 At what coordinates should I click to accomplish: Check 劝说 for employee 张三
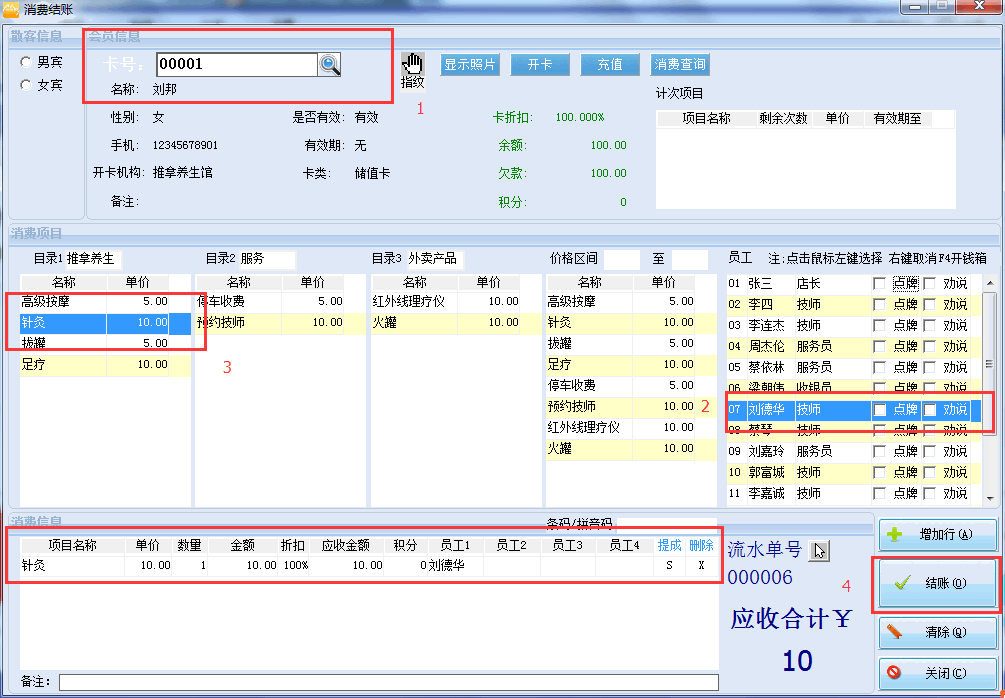point(929,283)
